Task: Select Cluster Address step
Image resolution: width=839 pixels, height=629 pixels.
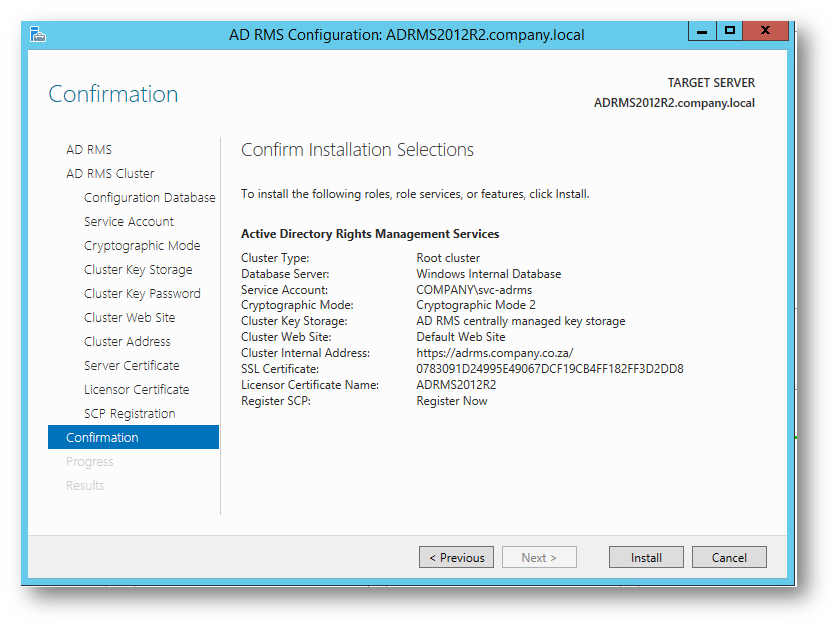Action: tap(127, 342)
